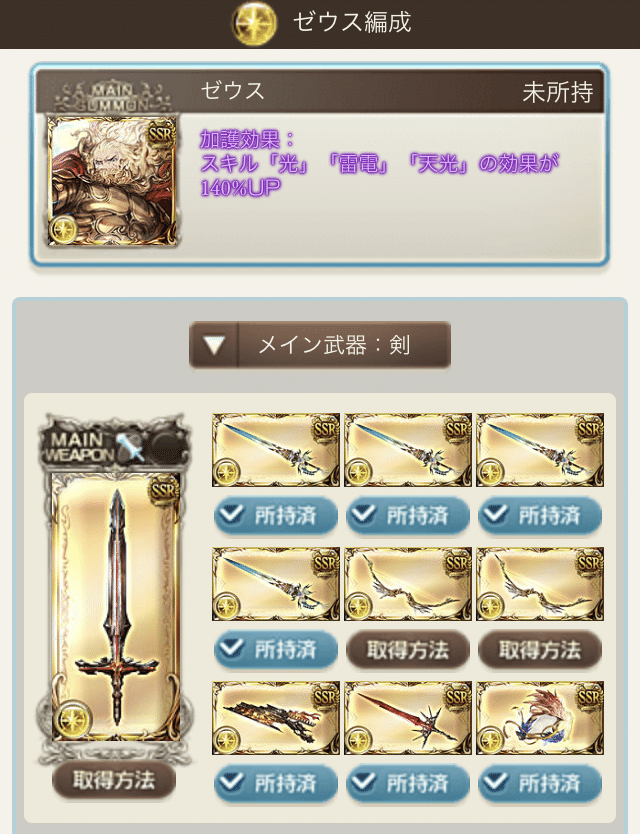The width and height of the screenshot is (640, 834).
Task: Toggle 所持済 under the top-right lance
Action: pos(539,515)
